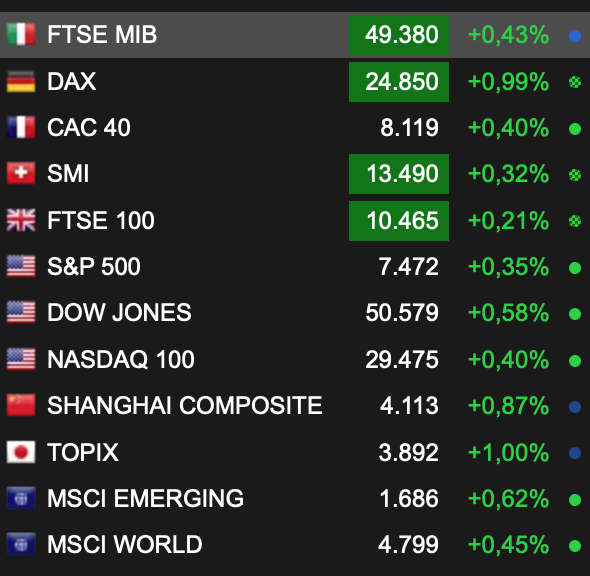Click the dotted status indicator on DAX row
Screen dimensions: 590x576
click(575, 82)
